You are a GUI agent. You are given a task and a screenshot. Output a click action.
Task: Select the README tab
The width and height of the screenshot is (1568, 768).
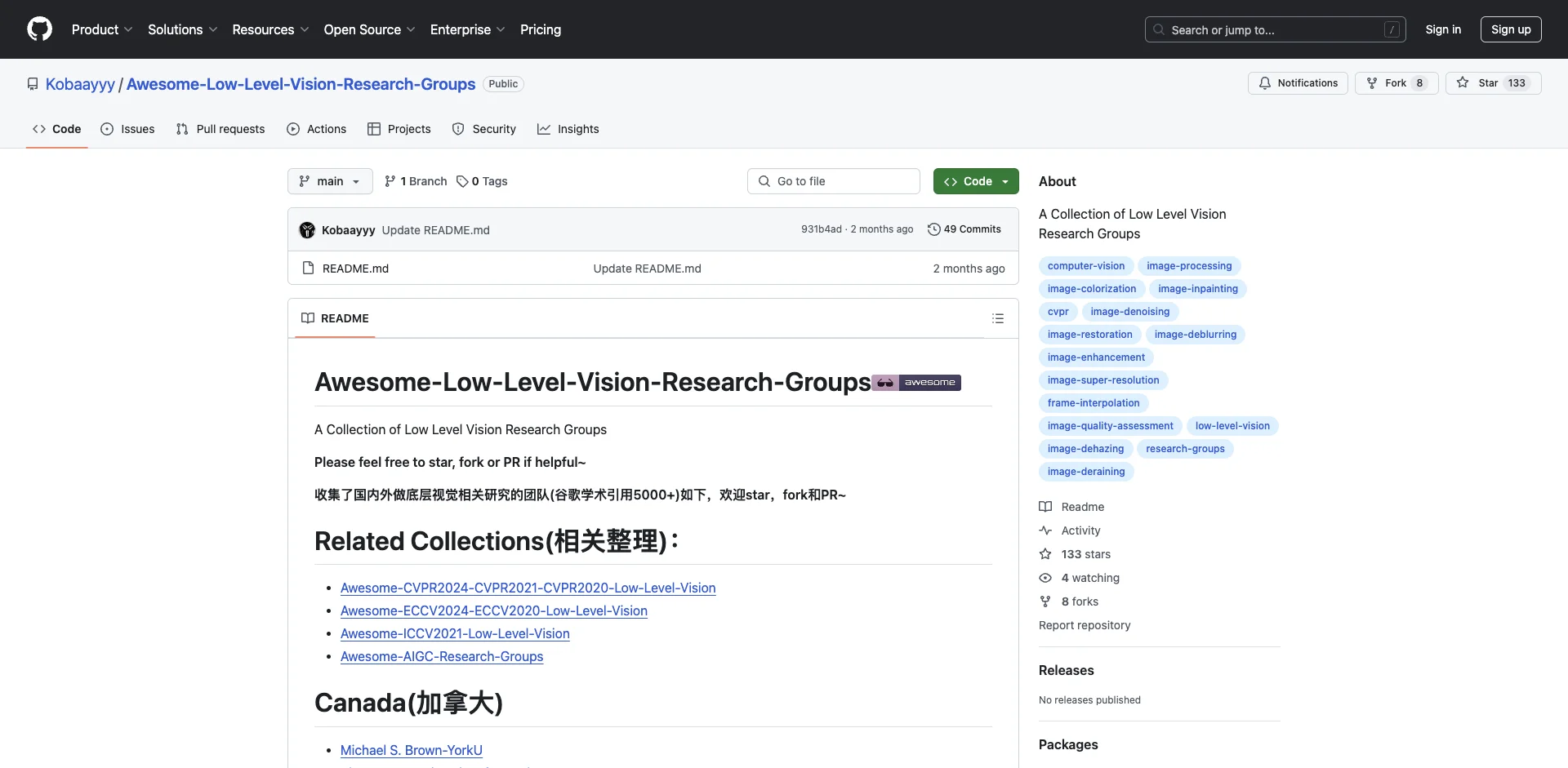point(335,318)
